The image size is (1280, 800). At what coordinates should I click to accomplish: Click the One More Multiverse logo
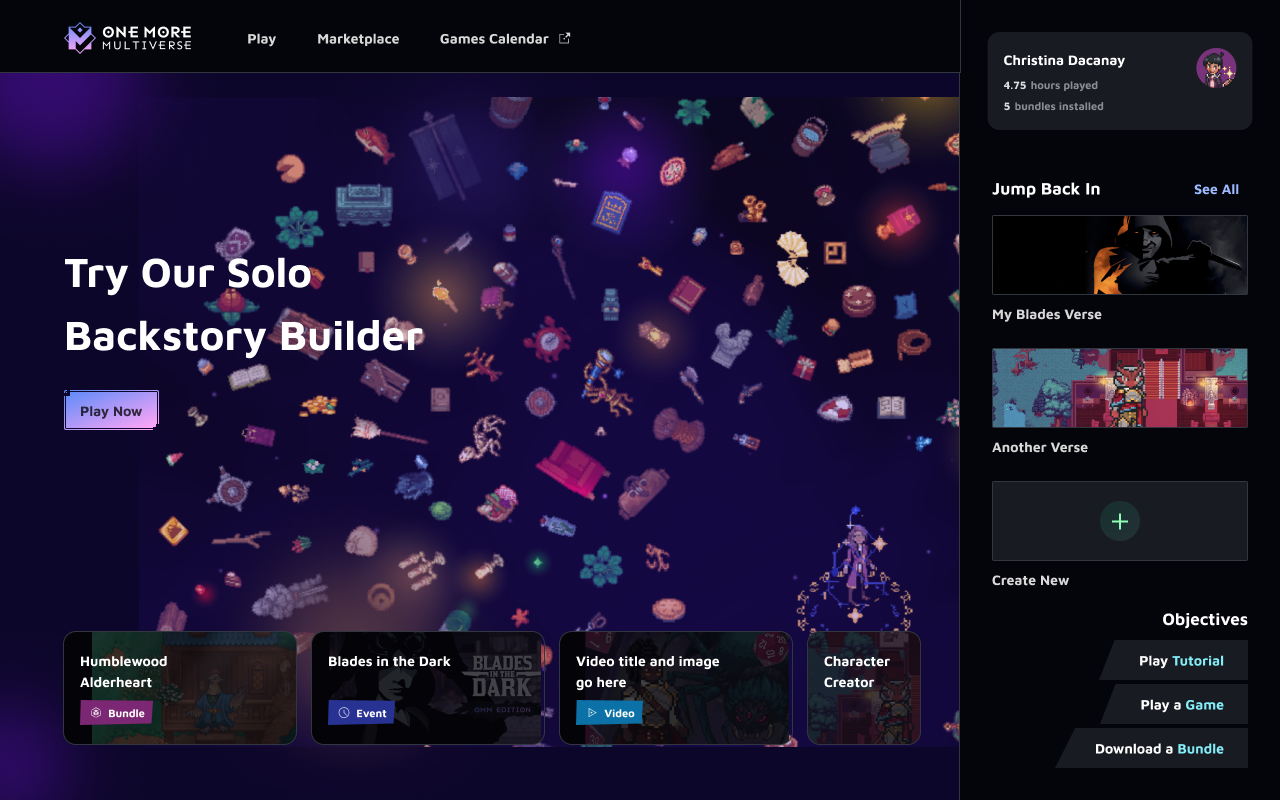(x=128, y=38)
